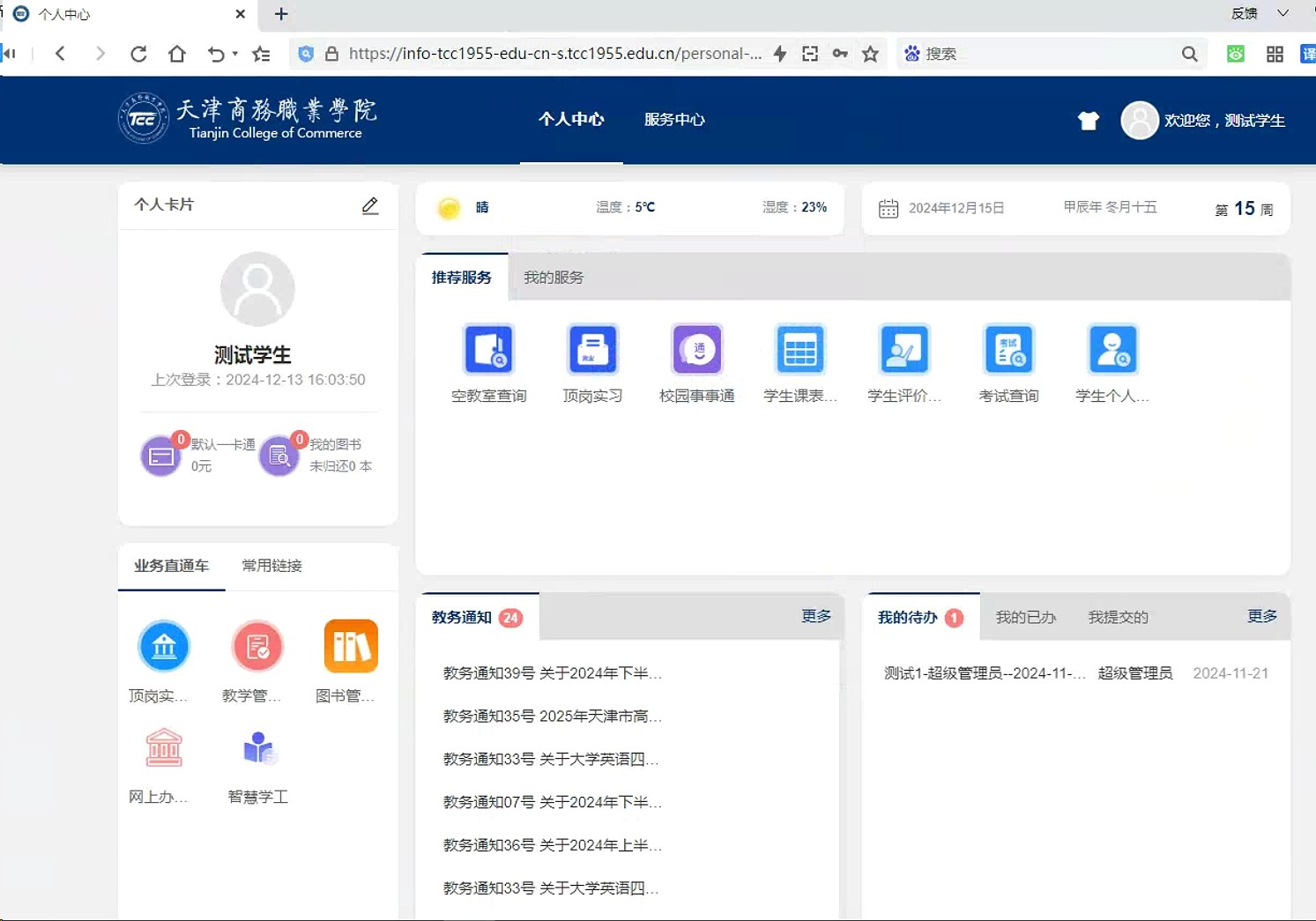The height and width of the screenshot is (921, 1316).
Task: Click 更多 in the 教务通知 panel
Action: coord(815,616)
